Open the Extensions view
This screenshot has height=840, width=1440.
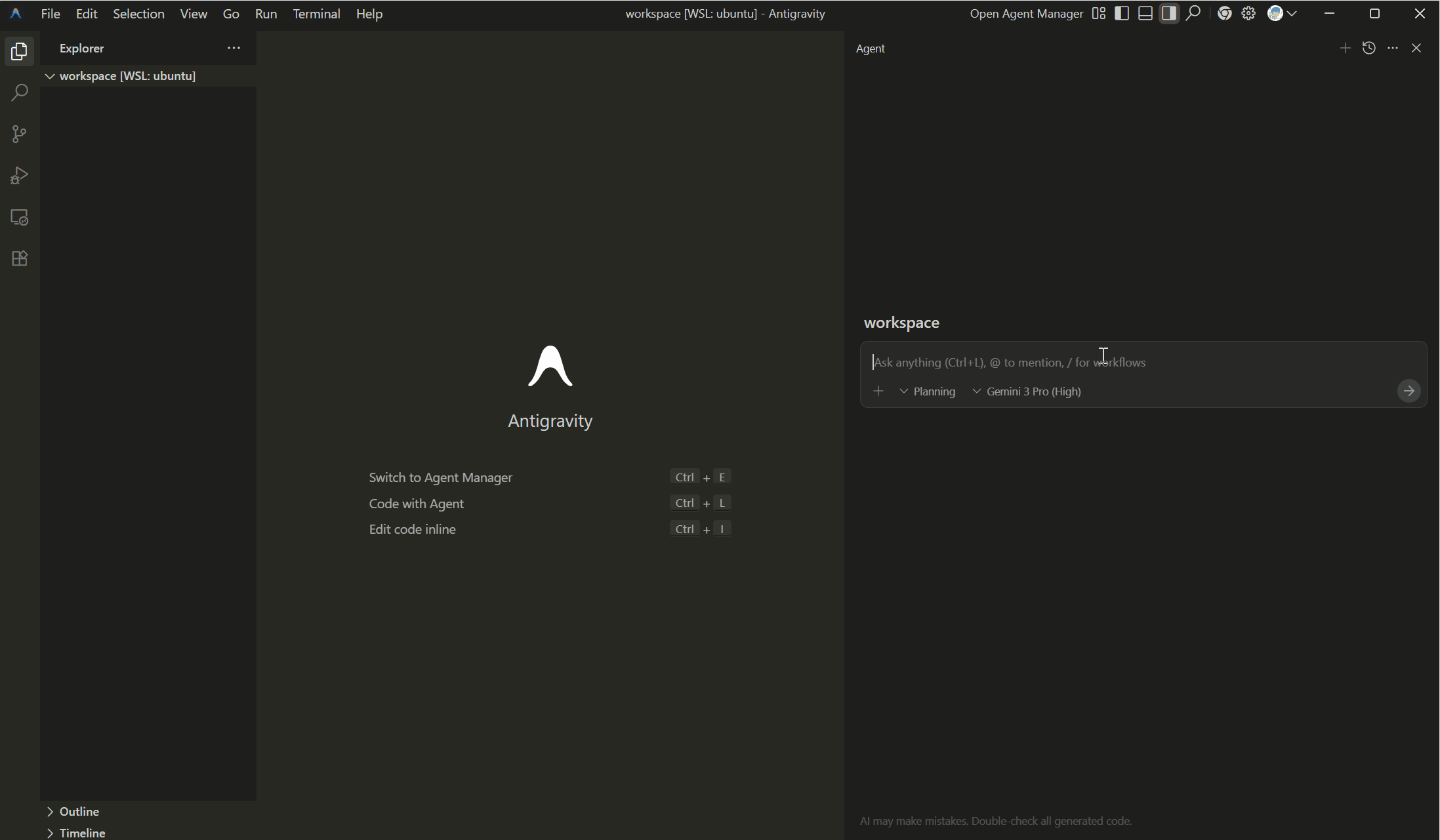[19, 258]
